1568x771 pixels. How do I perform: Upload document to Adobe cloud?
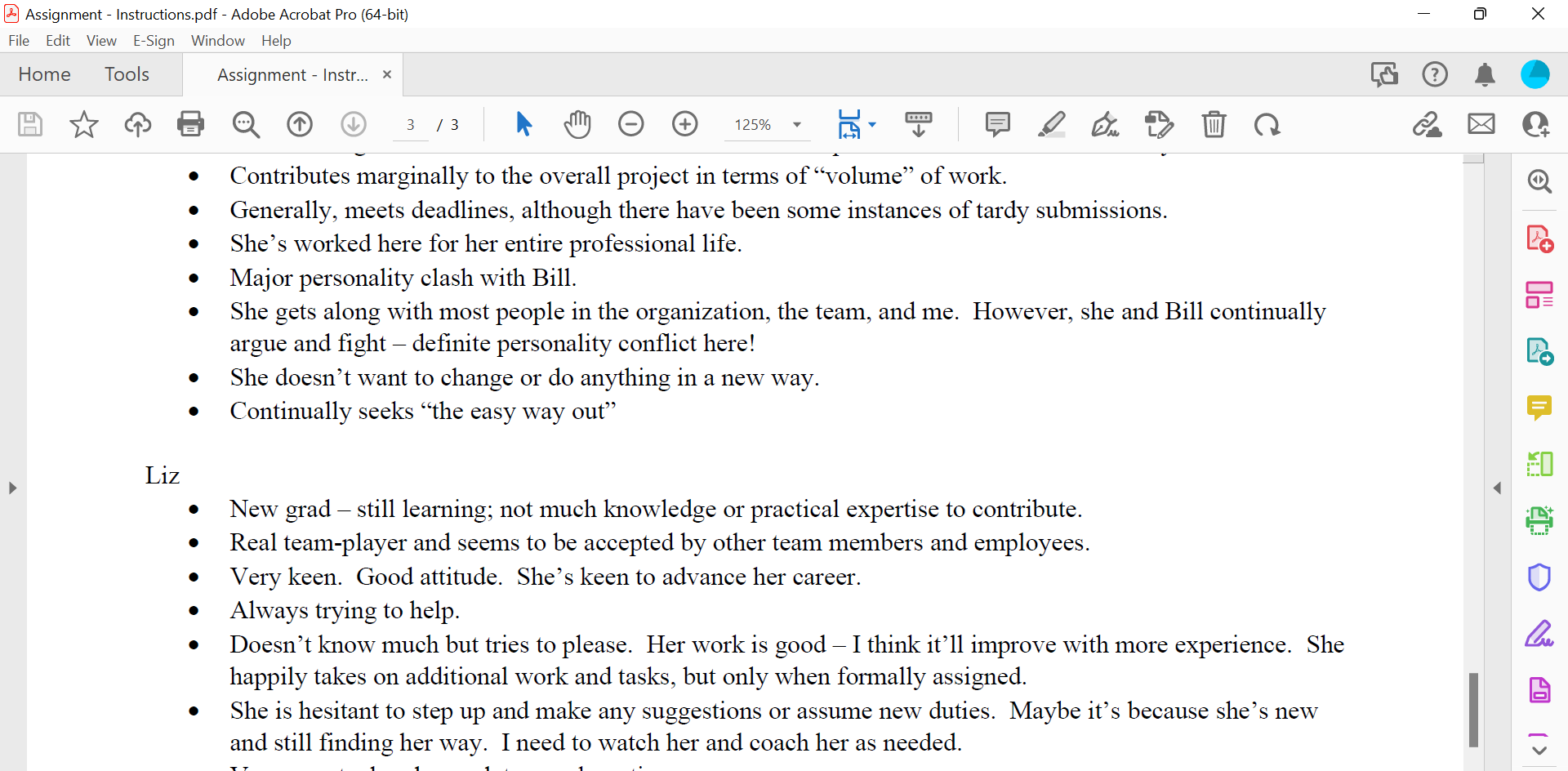pos(137,124)
